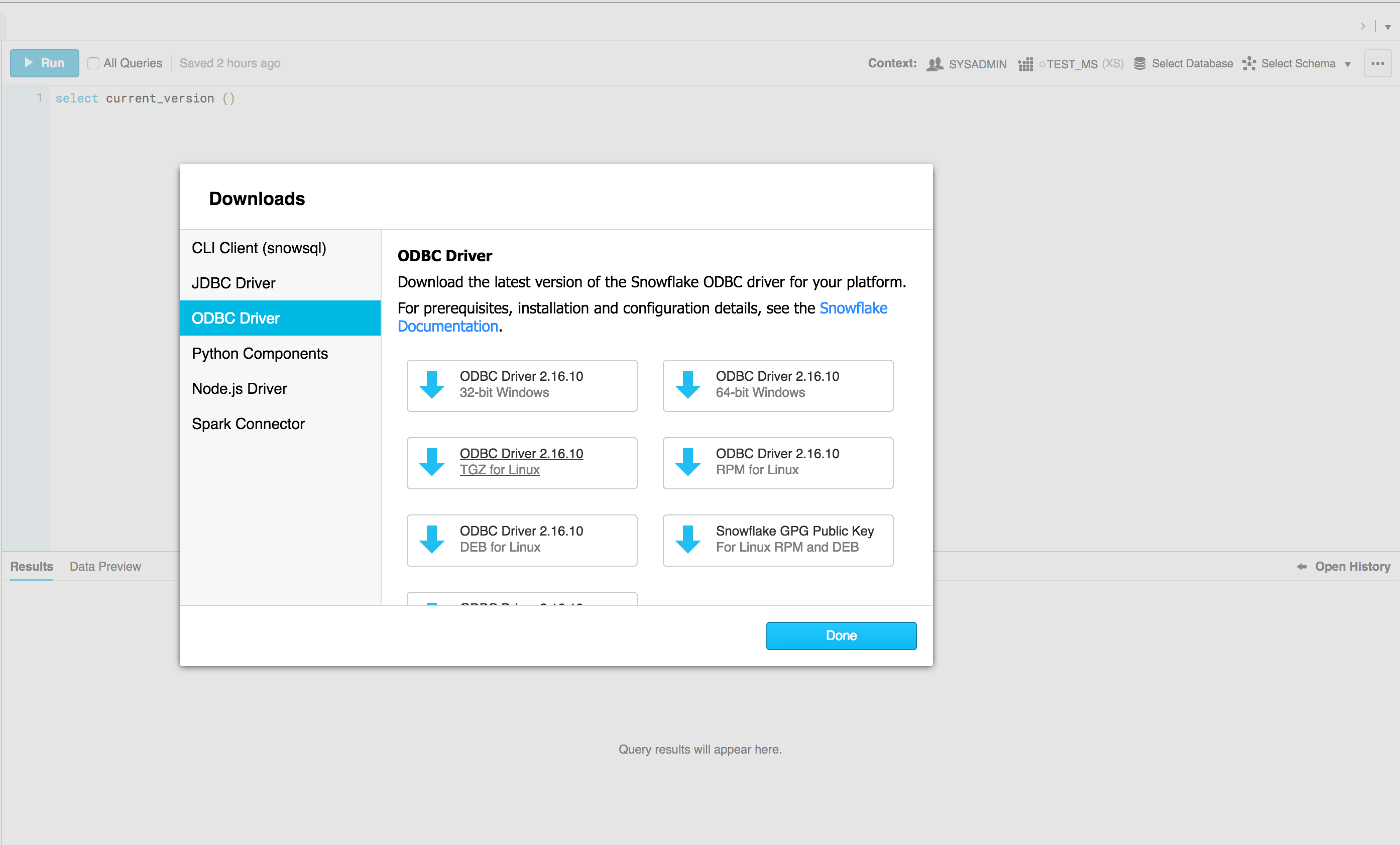
Task: Click into the SQL editor query line
Action: (145, 98)
